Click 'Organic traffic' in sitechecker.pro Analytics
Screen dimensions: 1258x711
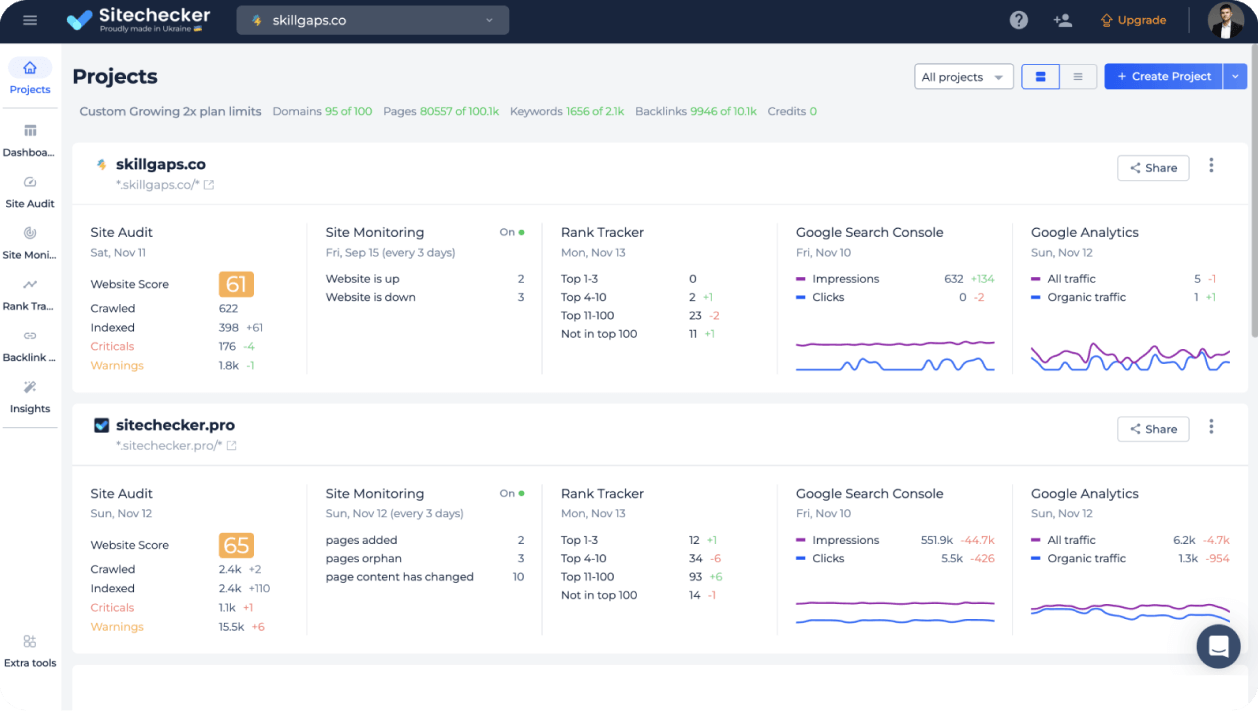point(1087,559)
